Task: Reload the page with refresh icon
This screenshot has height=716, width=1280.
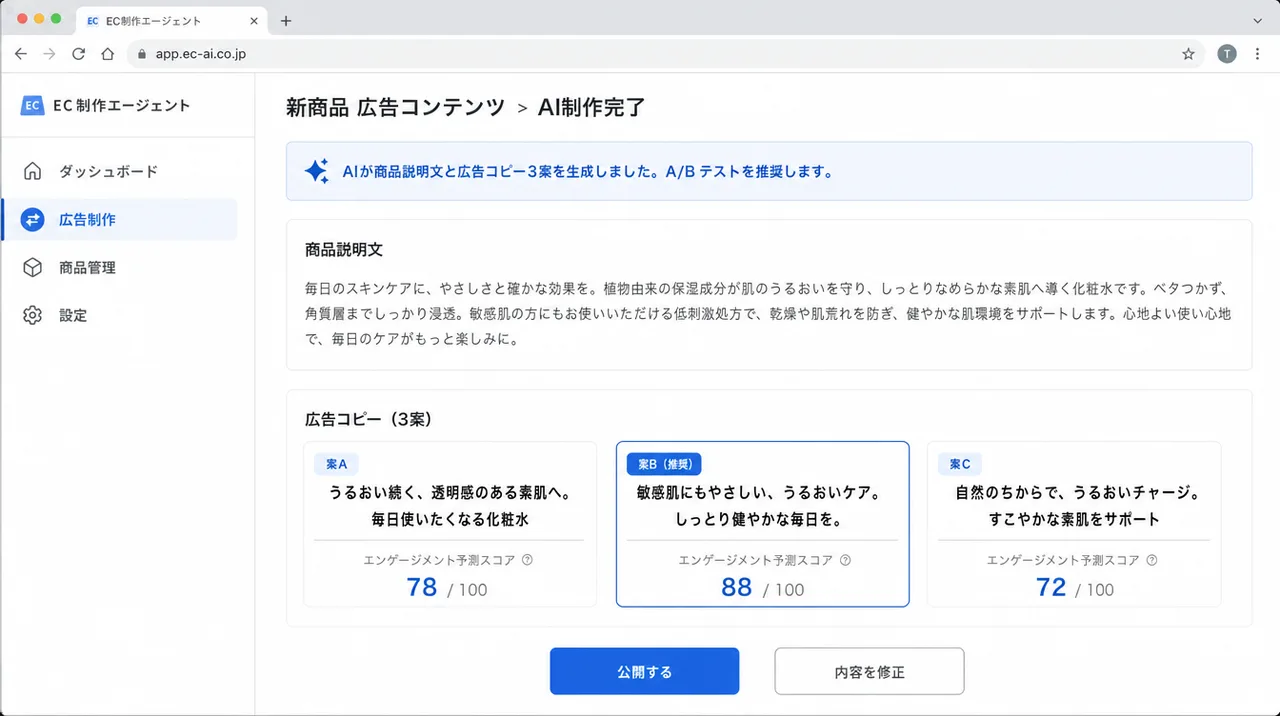Action: (x=79, y=54)
